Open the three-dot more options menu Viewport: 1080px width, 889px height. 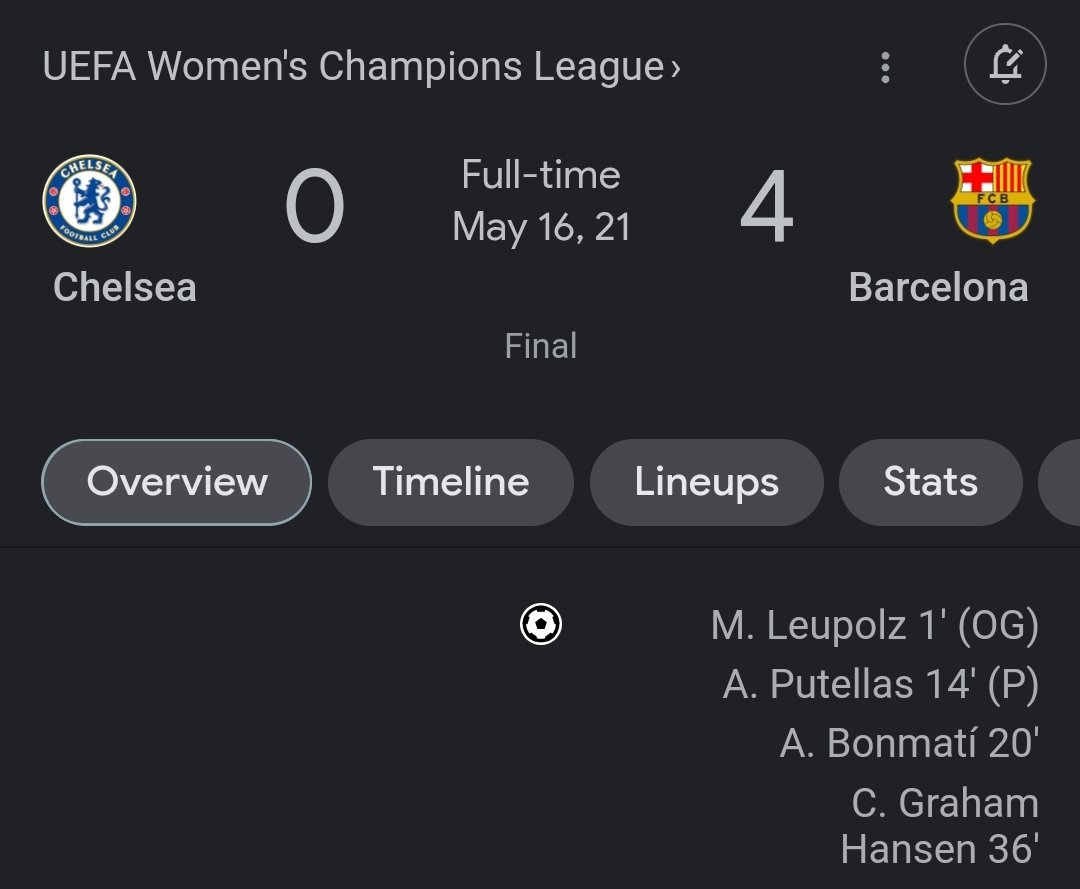coord(885,67)
